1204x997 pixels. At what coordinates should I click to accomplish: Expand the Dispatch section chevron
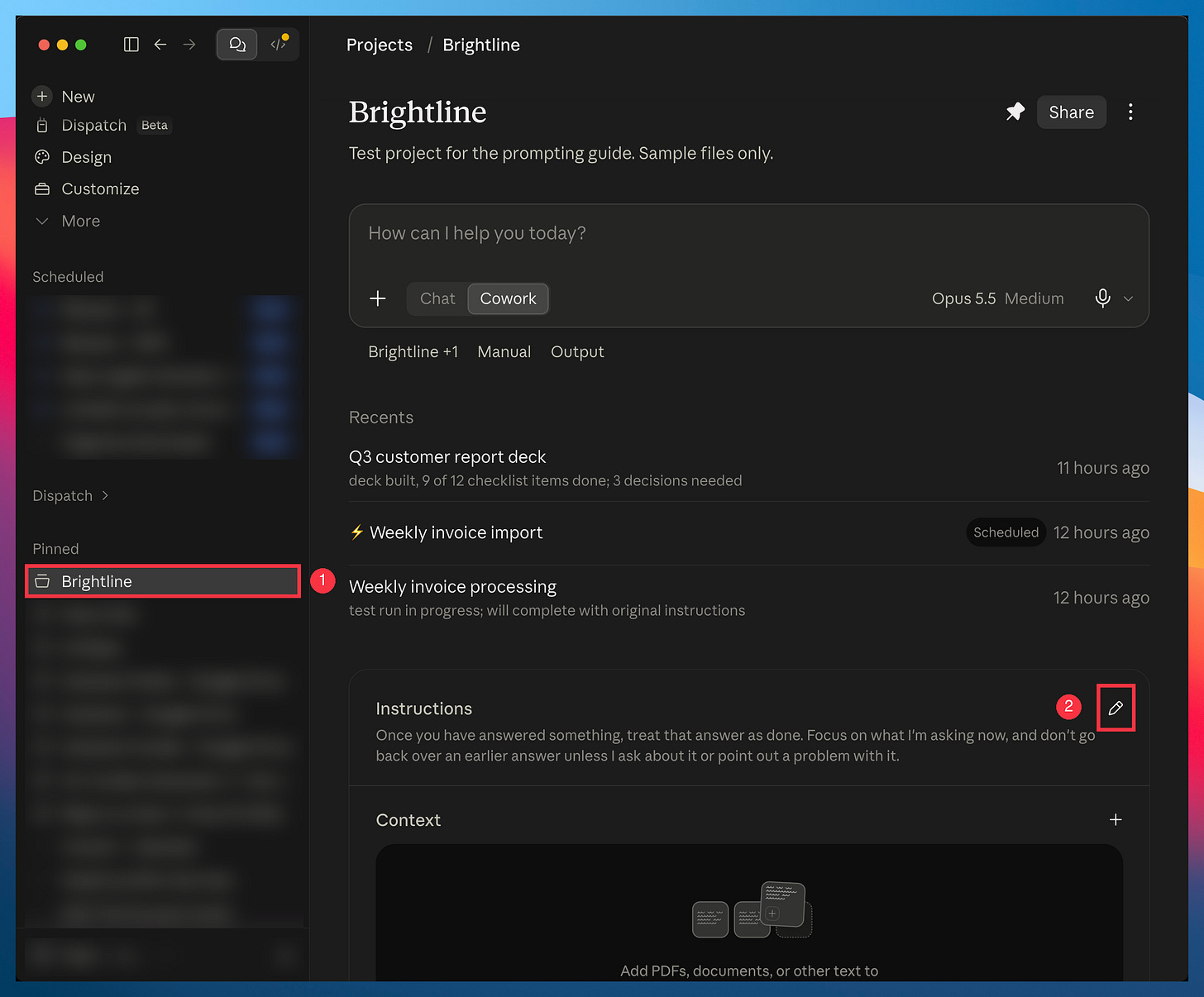coord(105,496)
